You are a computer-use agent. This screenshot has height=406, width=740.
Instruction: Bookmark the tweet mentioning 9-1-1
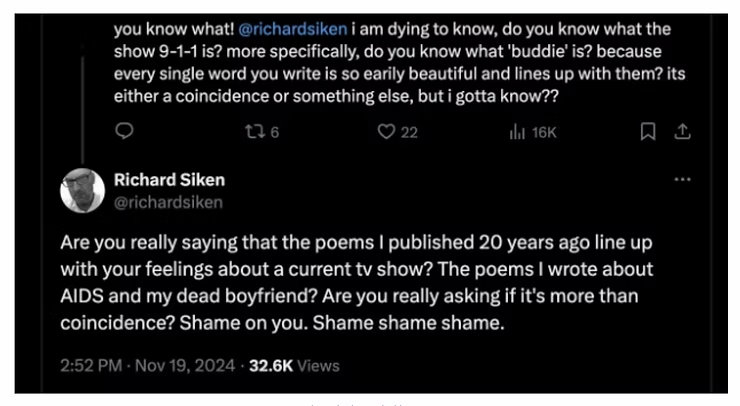[648, 131]
